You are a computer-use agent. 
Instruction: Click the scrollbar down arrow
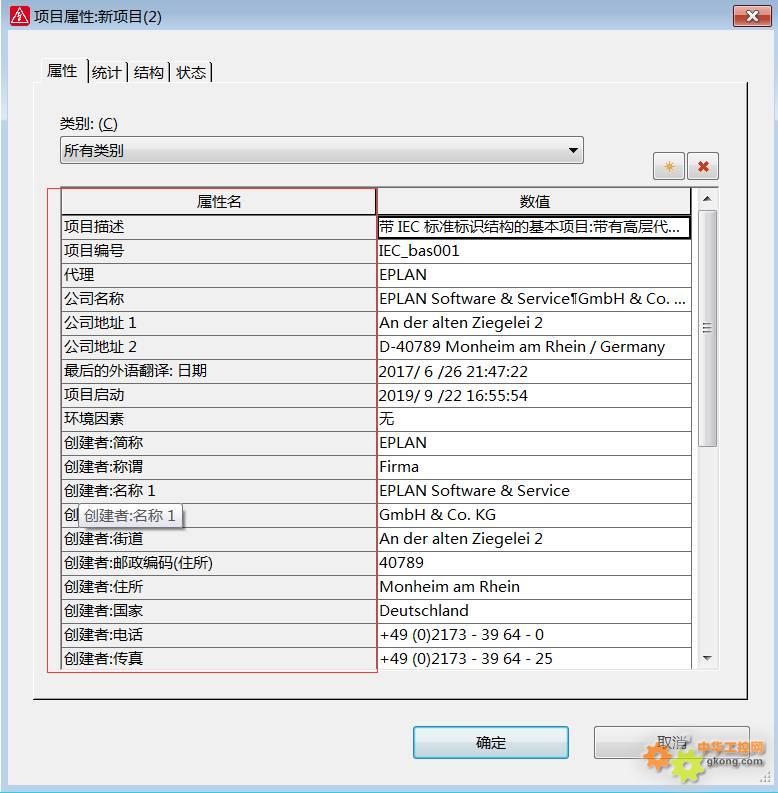pos(707,658)
